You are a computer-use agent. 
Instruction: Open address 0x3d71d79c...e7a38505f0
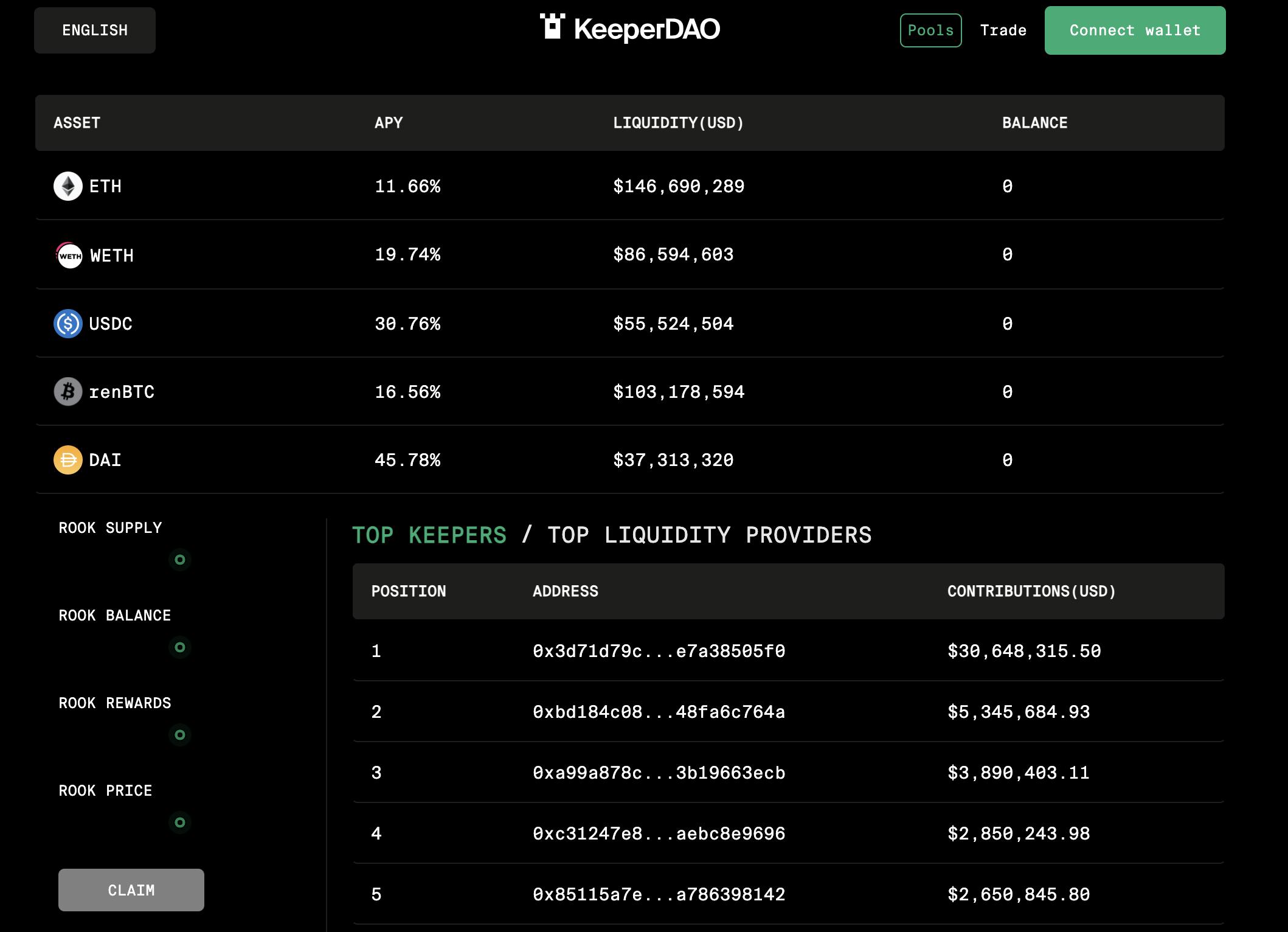[659, 652]
